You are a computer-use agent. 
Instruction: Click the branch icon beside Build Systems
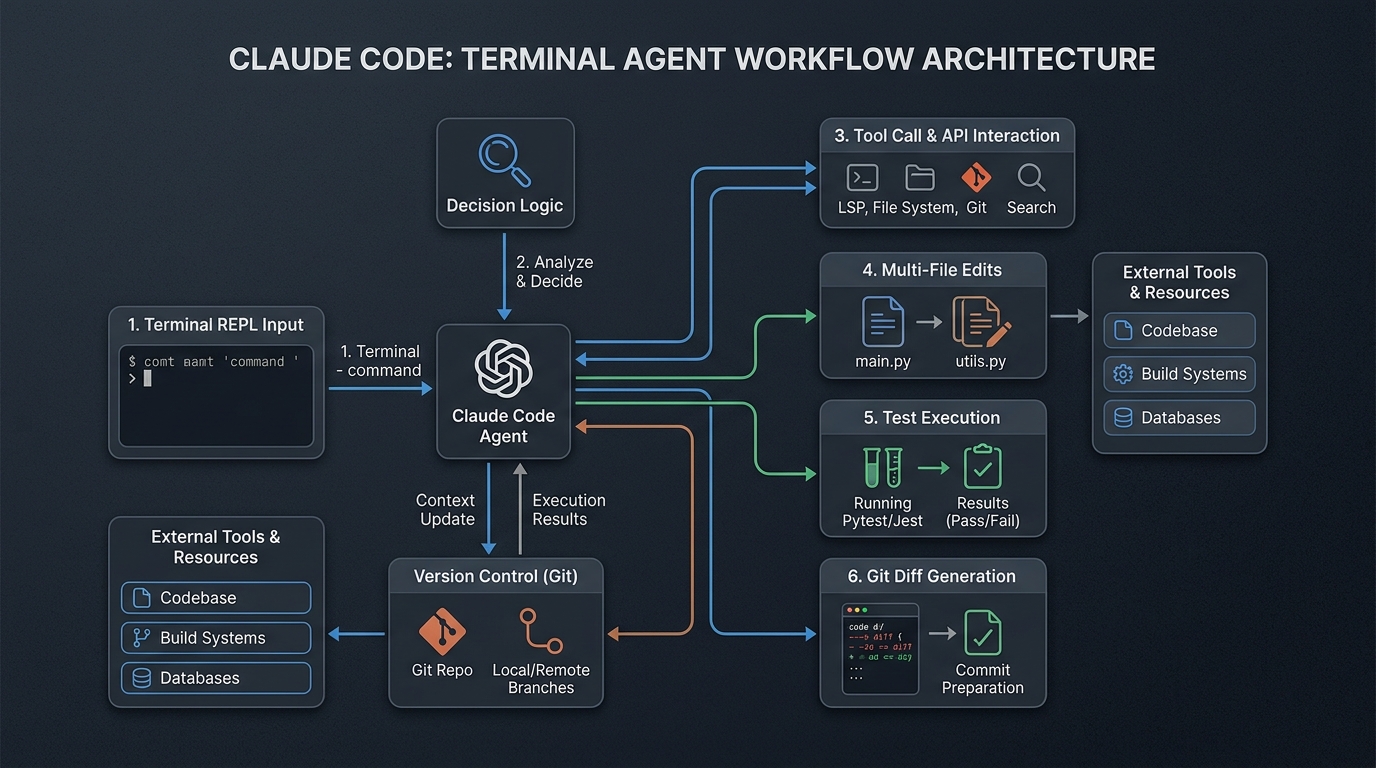pyautogui.click(x=141, y=638)
